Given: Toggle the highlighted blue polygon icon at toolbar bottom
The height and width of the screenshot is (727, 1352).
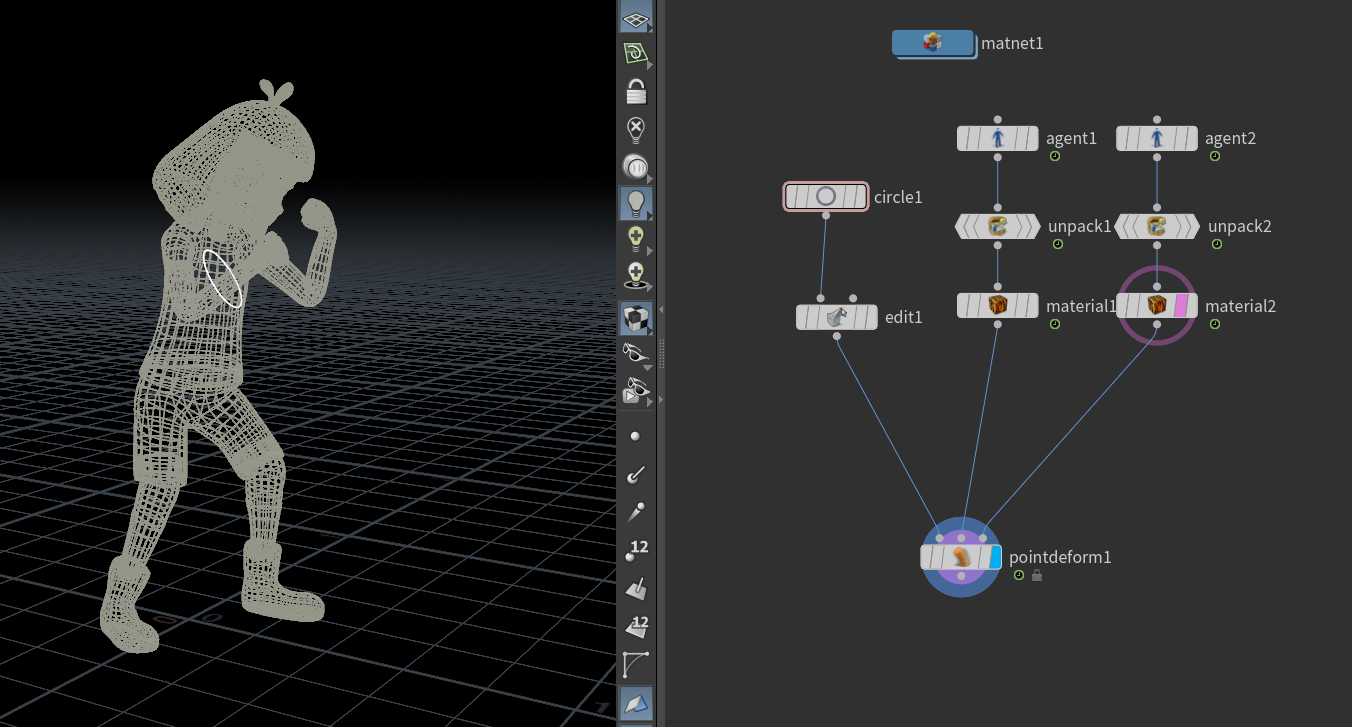Looking at the screenshot, I should coord(636,703).
